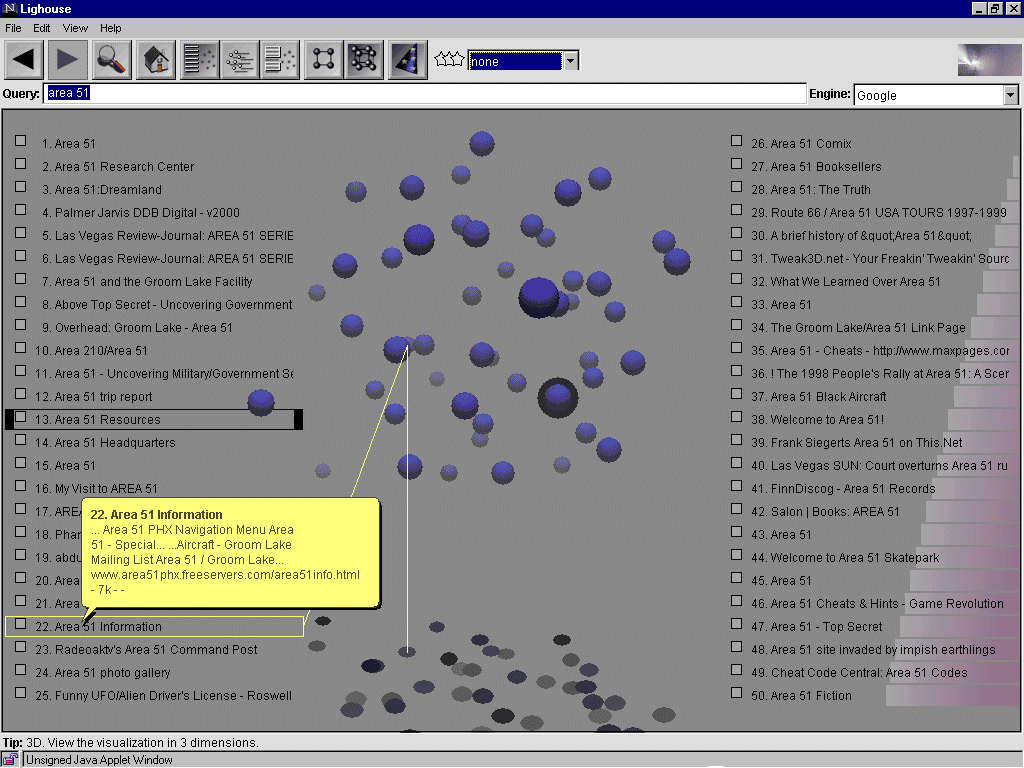Viewport: 1024px width, 768px height.
Task: Open result 22. Area 51 Information
Action: (108, 627)
